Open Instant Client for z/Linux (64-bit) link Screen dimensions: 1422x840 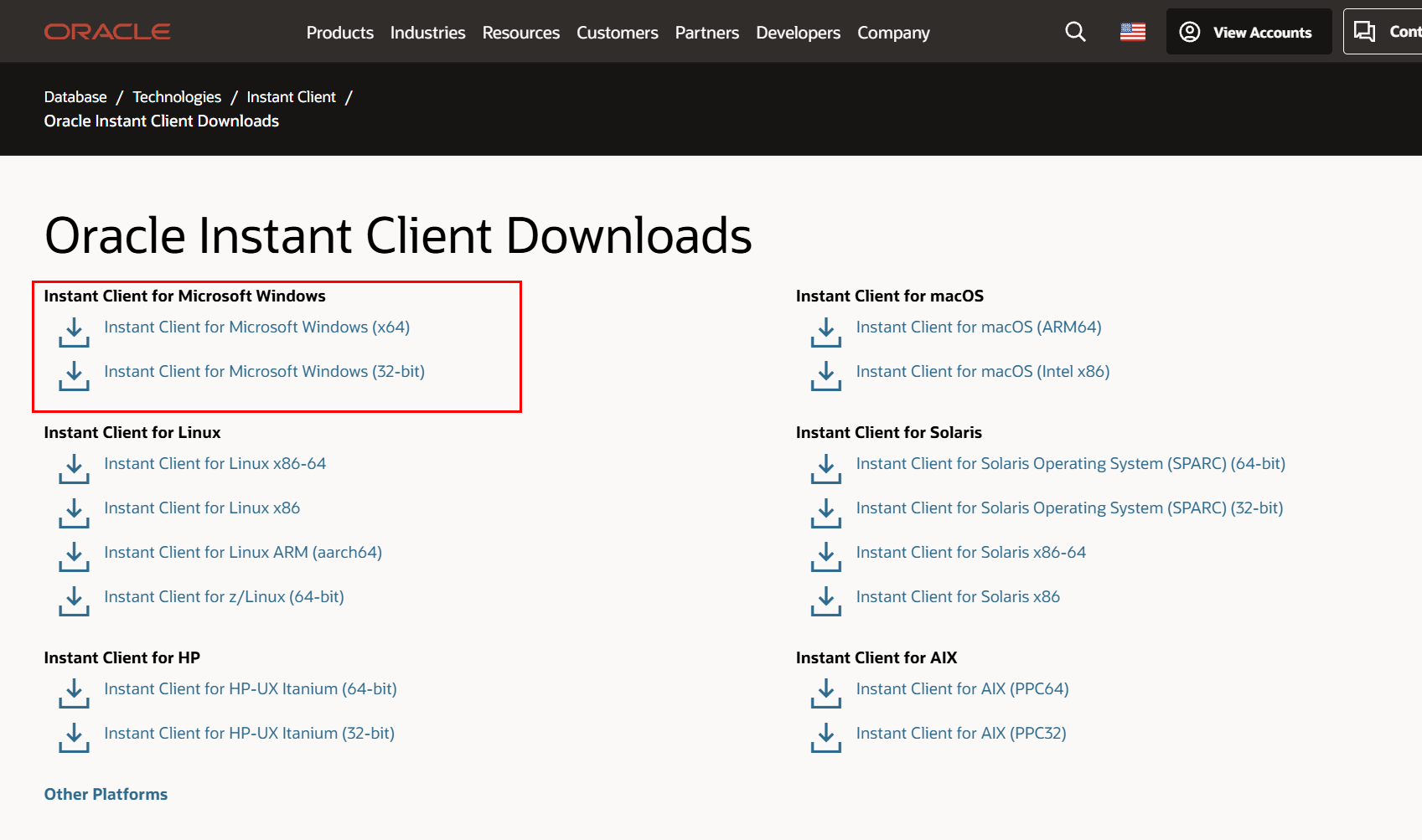pos(225,597)
